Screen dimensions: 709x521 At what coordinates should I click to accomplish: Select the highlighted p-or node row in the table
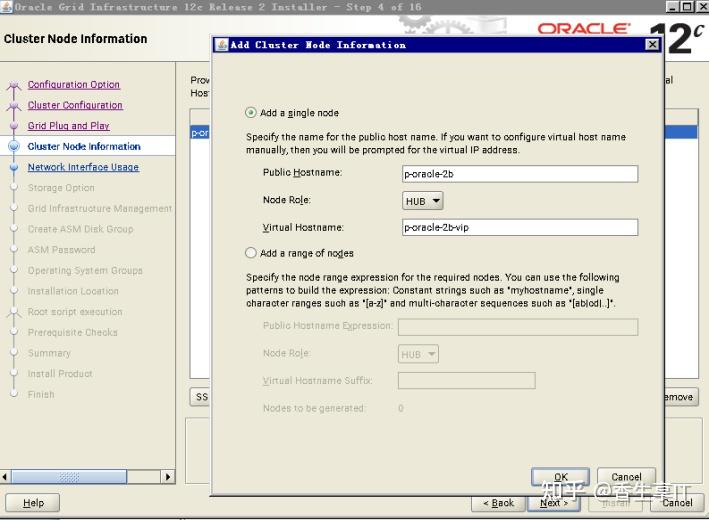click(199, 133)
